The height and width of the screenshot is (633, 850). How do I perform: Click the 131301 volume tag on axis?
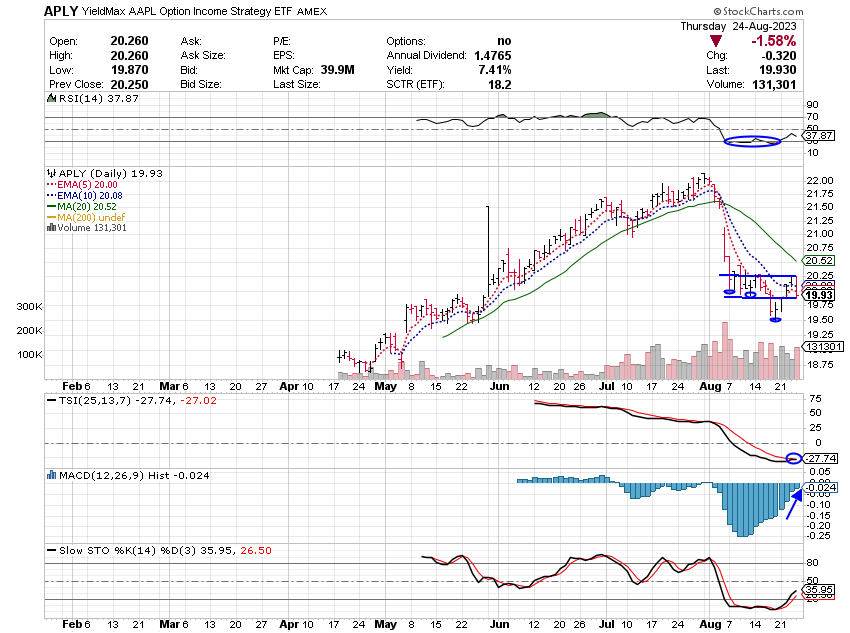point(822,347)
